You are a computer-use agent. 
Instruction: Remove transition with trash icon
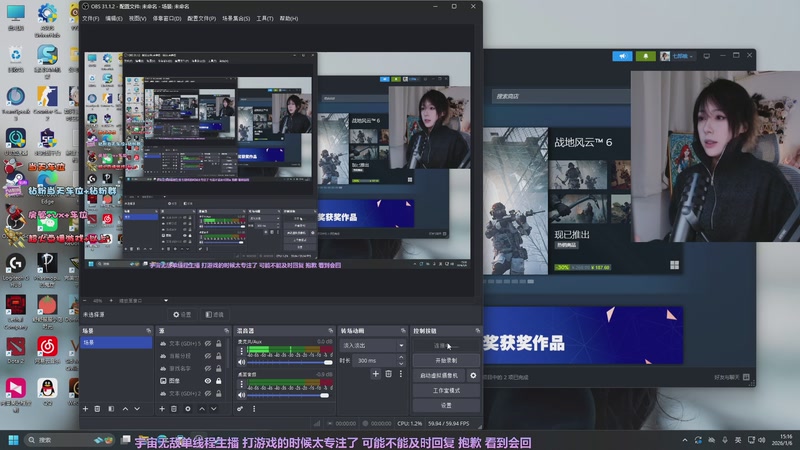pyautogui.click(x=388, y=374)
